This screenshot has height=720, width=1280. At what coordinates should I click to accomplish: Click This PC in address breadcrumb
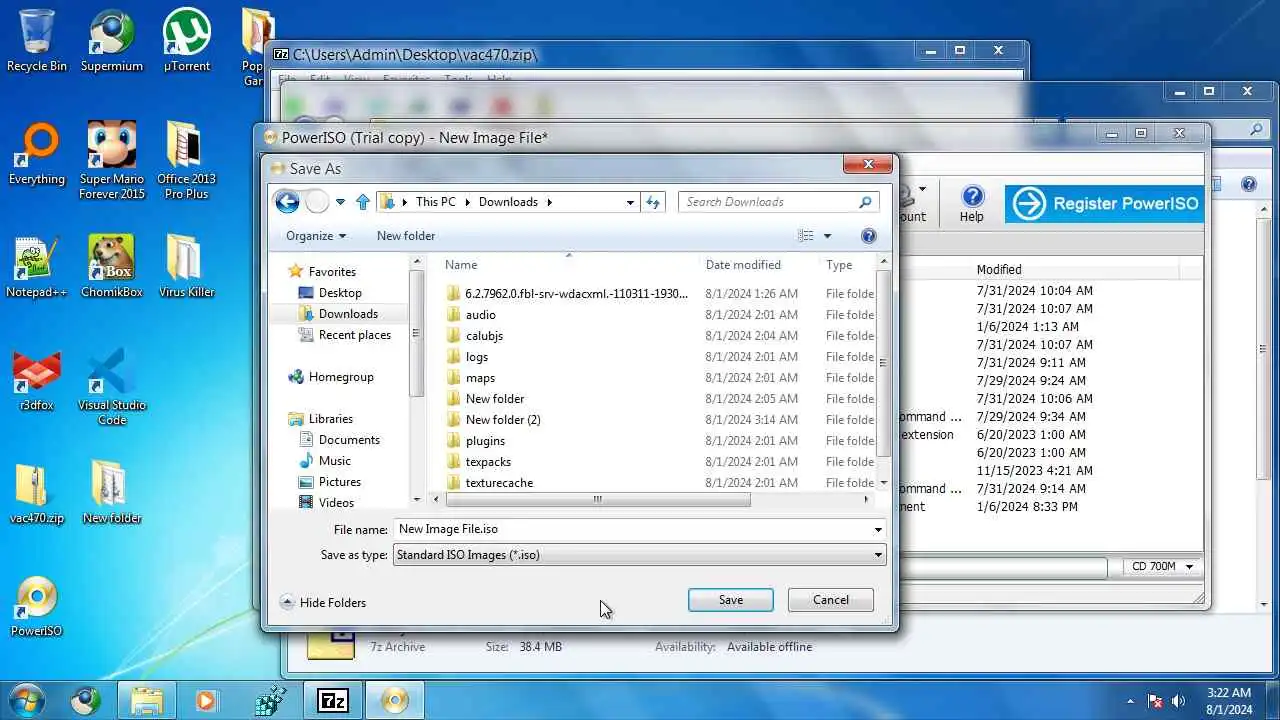pos(436,202)
